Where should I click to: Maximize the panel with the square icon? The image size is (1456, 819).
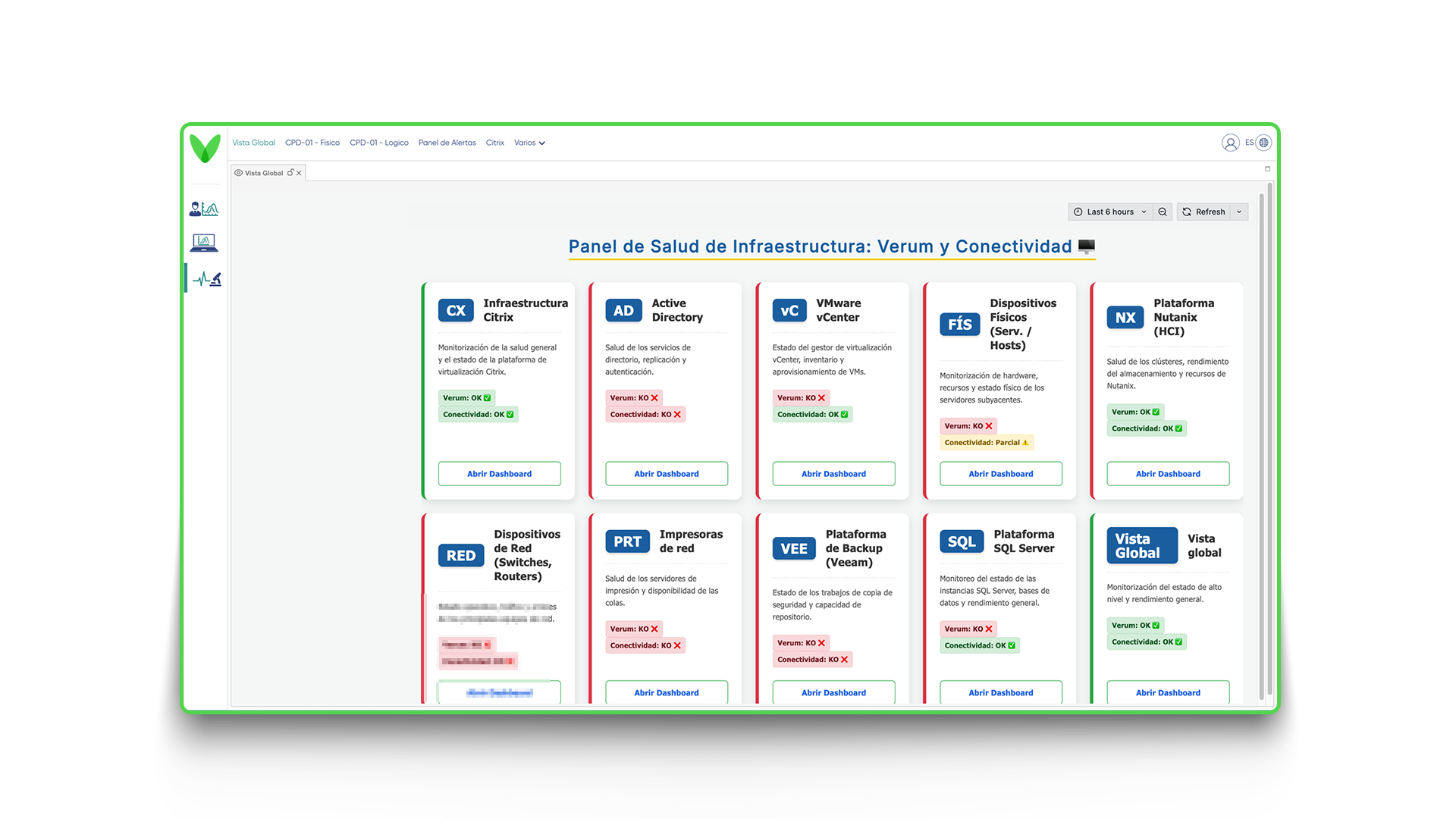tap(1267, 169)
